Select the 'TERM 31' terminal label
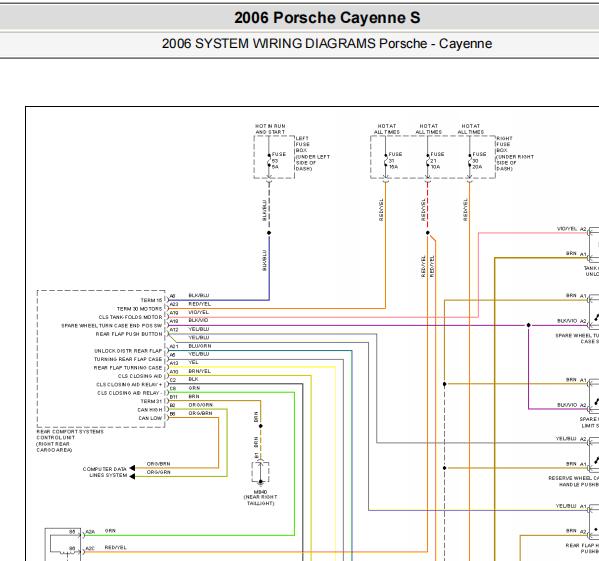 pos(151,401)
